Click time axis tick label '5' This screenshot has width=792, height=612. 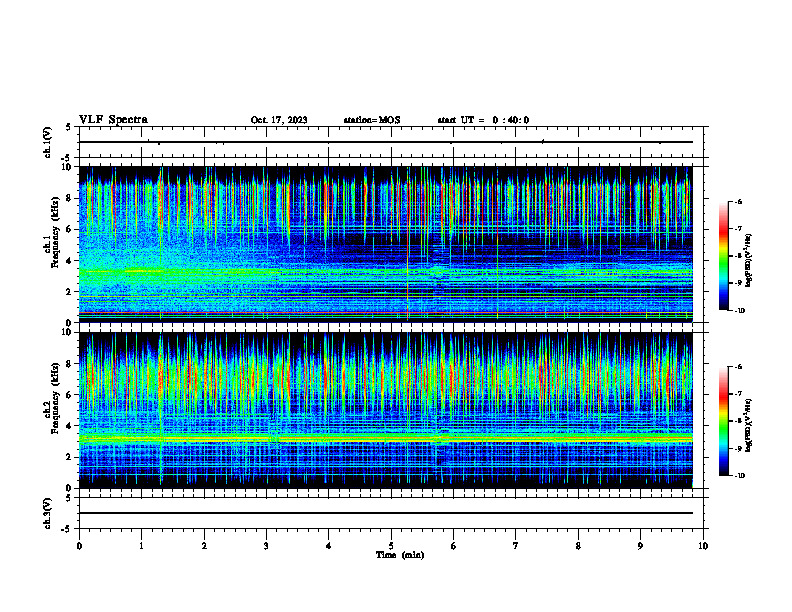click(x=391, y=546)
